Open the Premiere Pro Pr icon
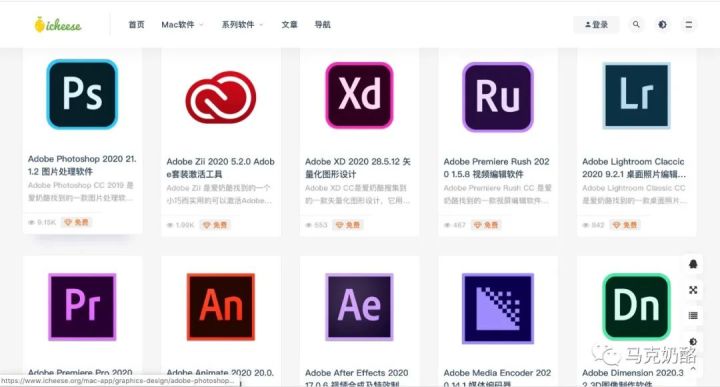720x387 pixels. 82,307
